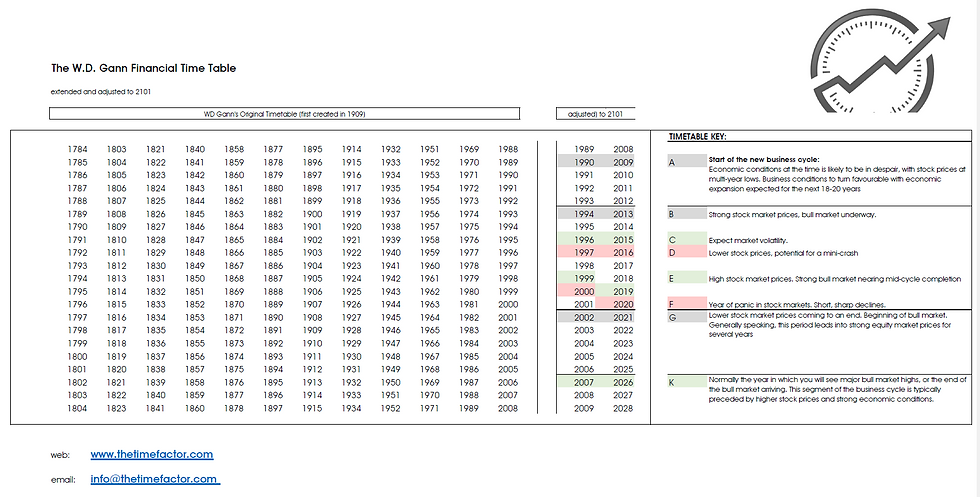
Task: Open the info@thetimefactor.com email link
Action: click(154, 479)
